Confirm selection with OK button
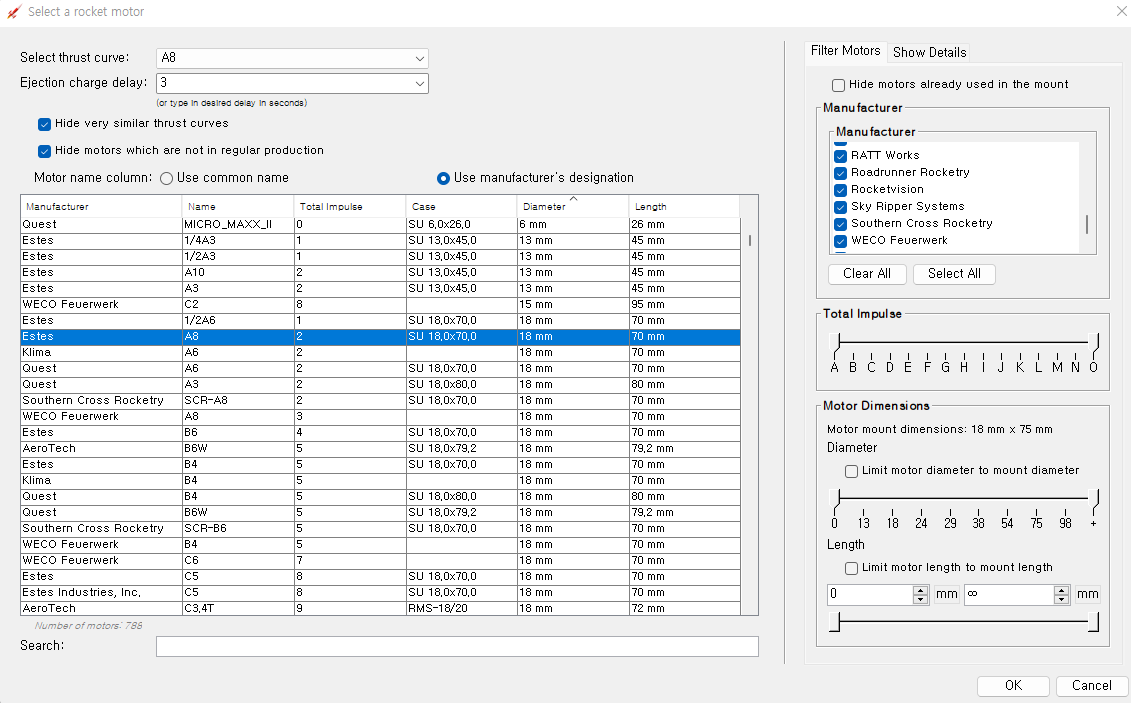This screenshot has height=703, width=1131. tap(1013, 686)
